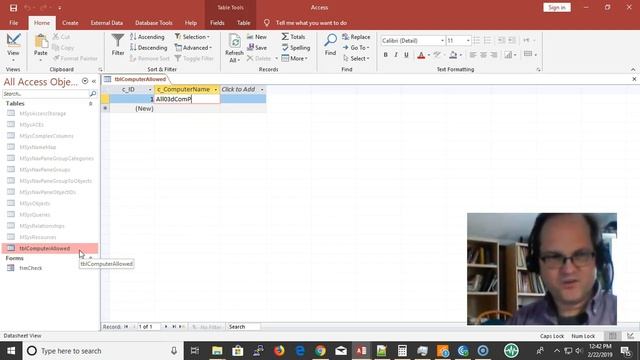Screen dimensions: 640x360
Task: Click the Replace button
Action: click(356, 37)
